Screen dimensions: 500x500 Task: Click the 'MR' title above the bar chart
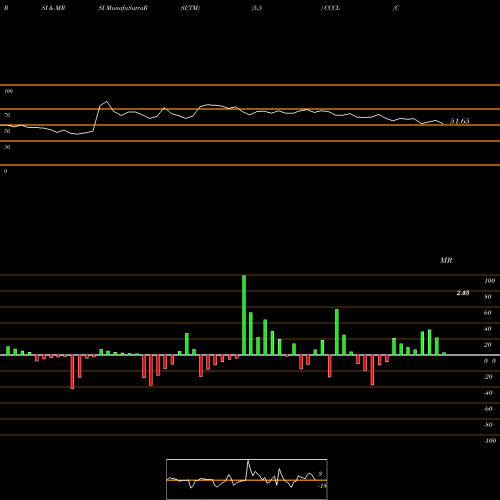(x=446, y=260)
